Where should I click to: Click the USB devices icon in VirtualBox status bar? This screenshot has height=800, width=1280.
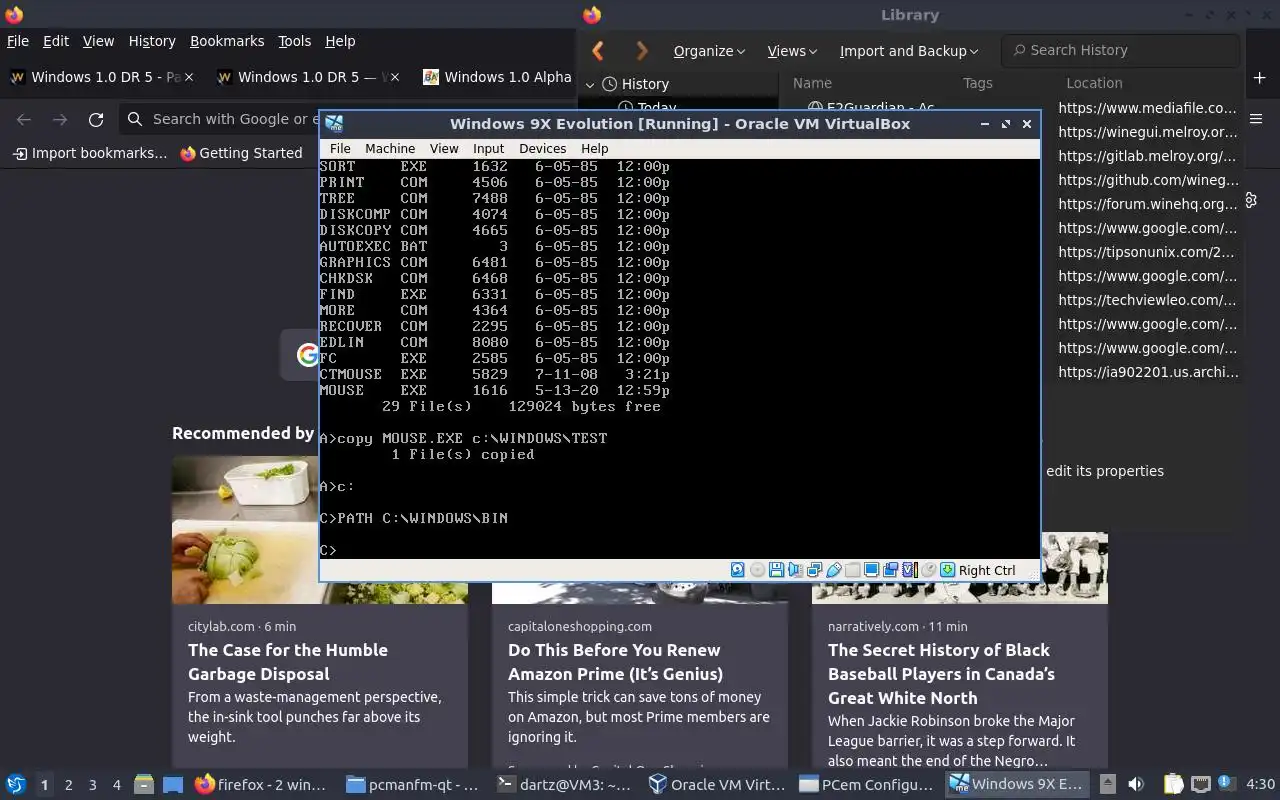[833, 570]
